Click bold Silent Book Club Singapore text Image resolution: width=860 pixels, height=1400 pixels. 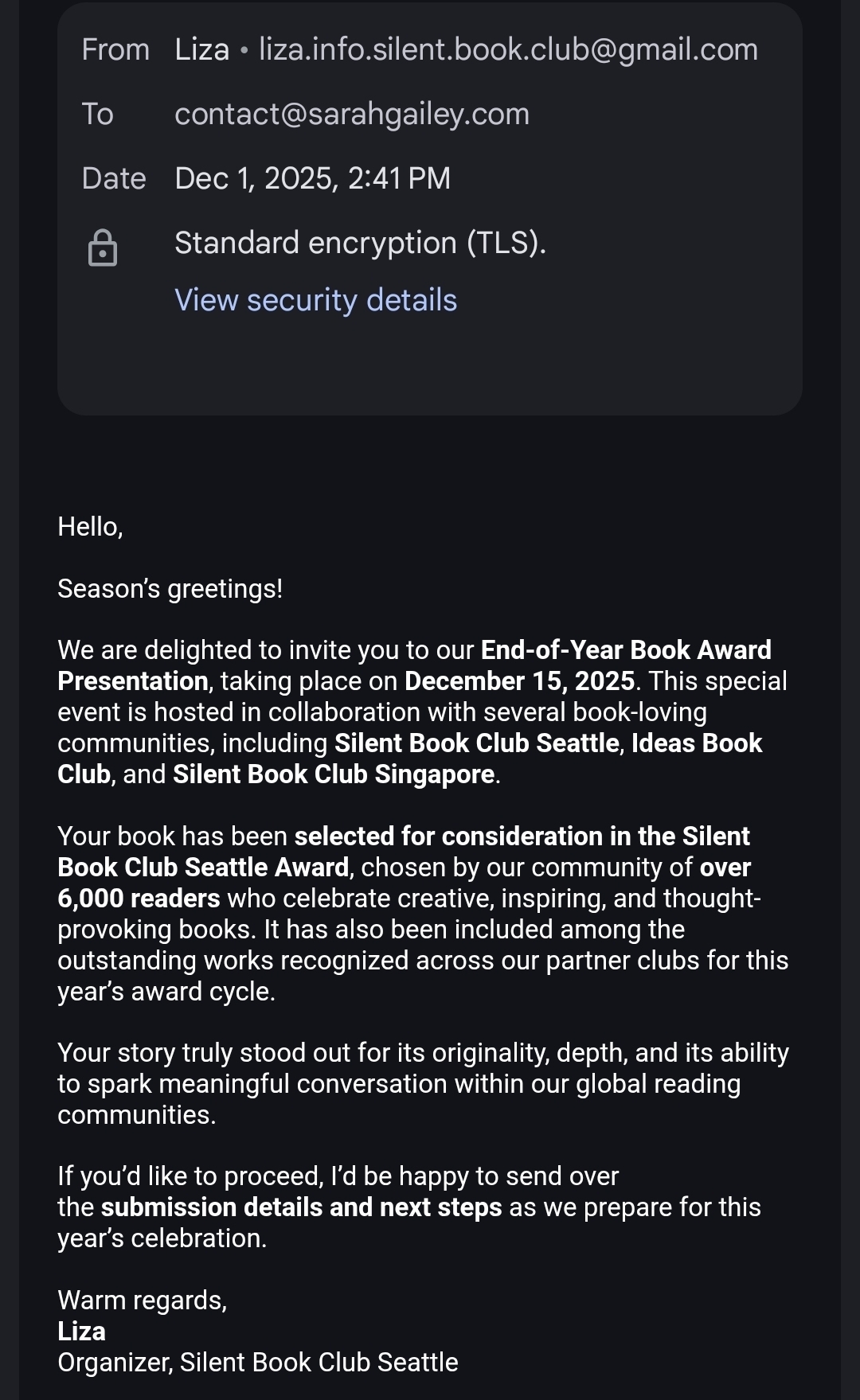pyautogui.click(x=334, y=774)
